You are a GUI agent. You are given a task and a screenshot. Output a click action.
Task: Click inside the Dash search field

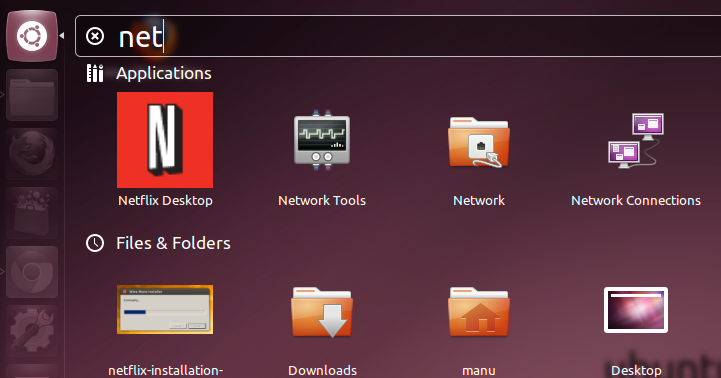point(398,36)
